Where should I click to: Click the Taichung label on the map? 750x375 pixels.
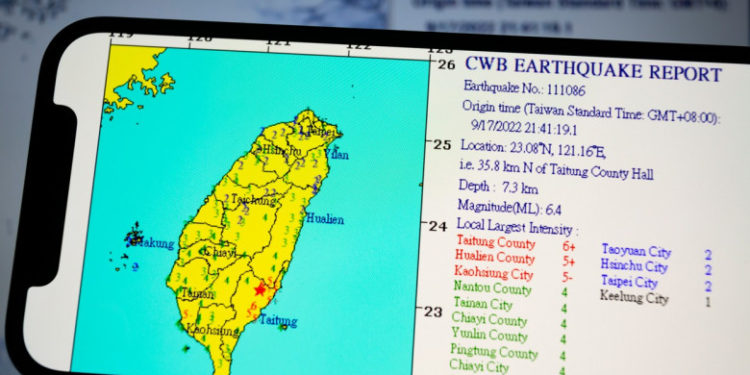tap(254, 199)
